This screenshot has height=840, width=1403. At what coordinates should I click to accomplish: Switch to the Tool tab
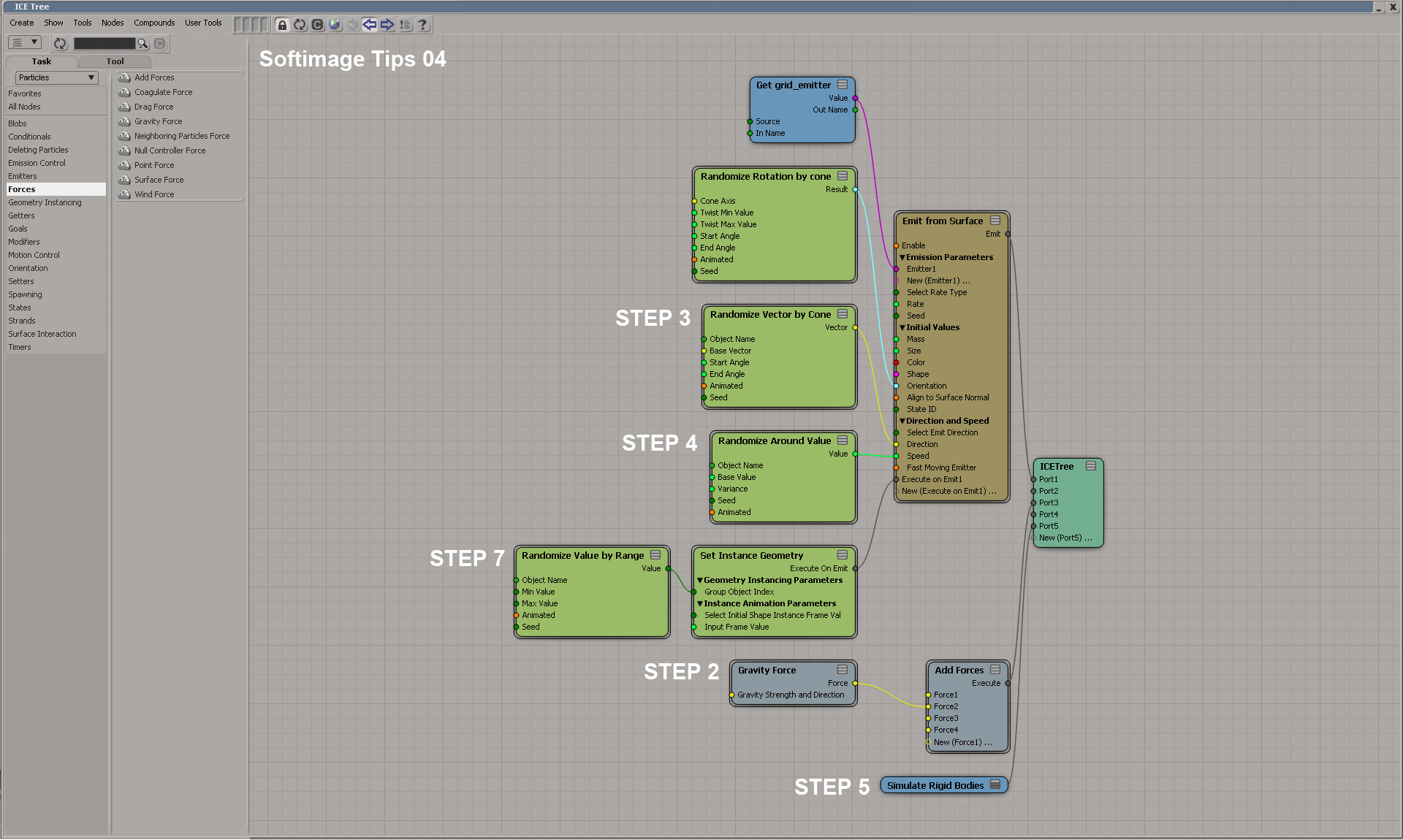click(115, 61)
